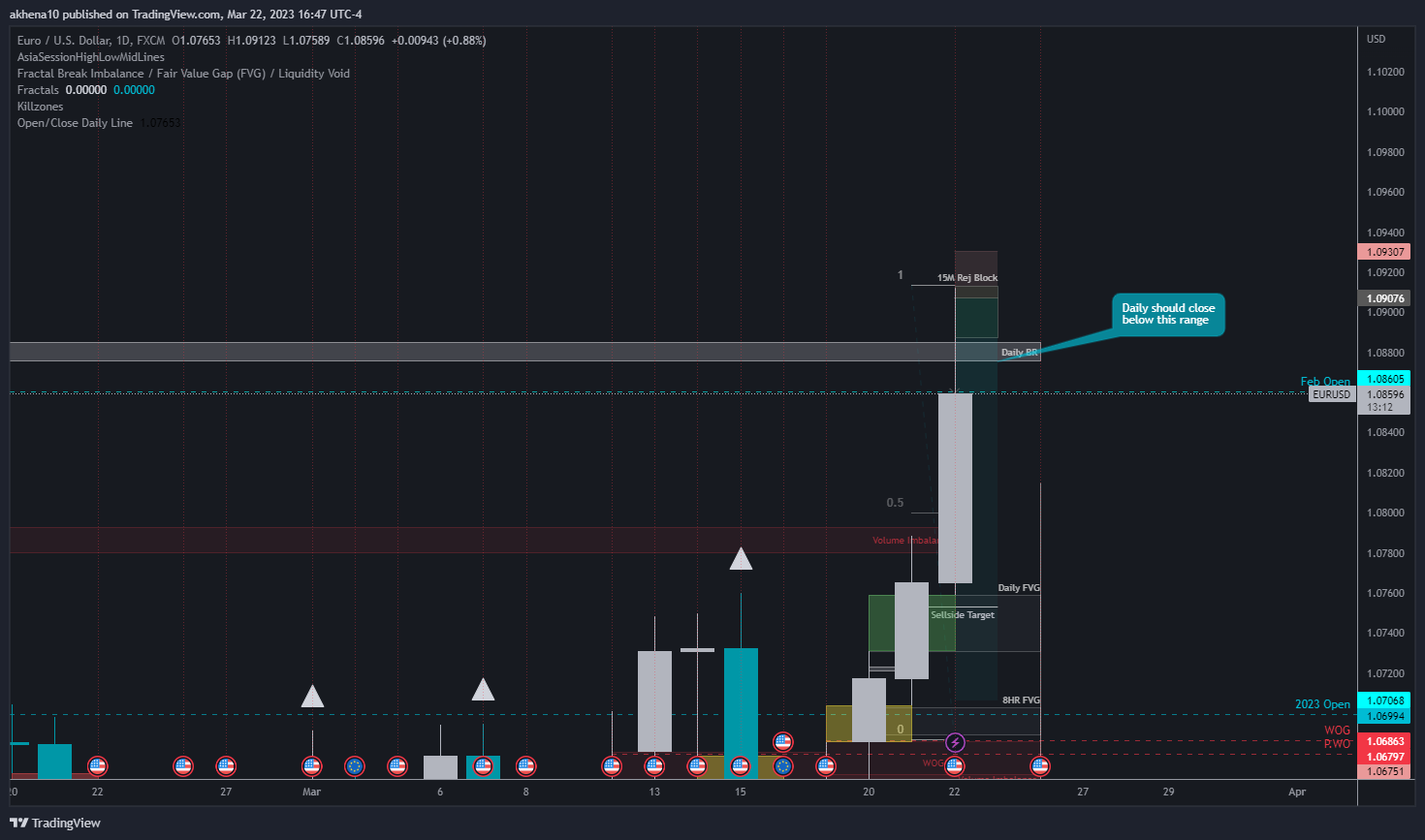Open US flag event at the Mar label

(311, 766)
